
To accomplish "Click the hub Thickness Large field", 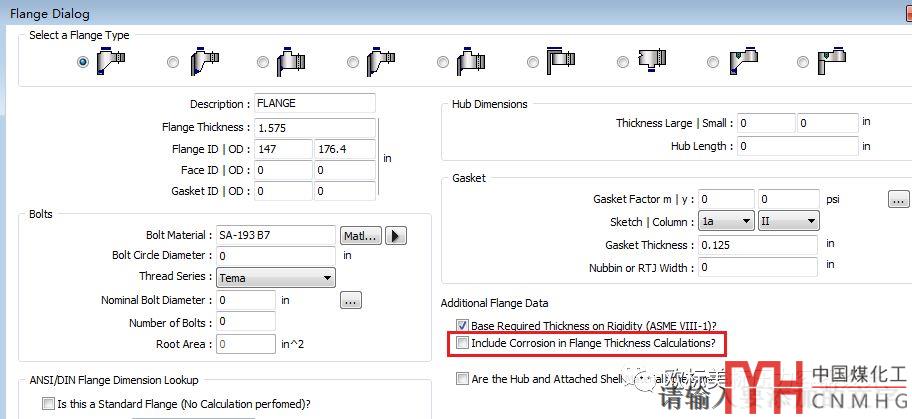I will (766, 123).
